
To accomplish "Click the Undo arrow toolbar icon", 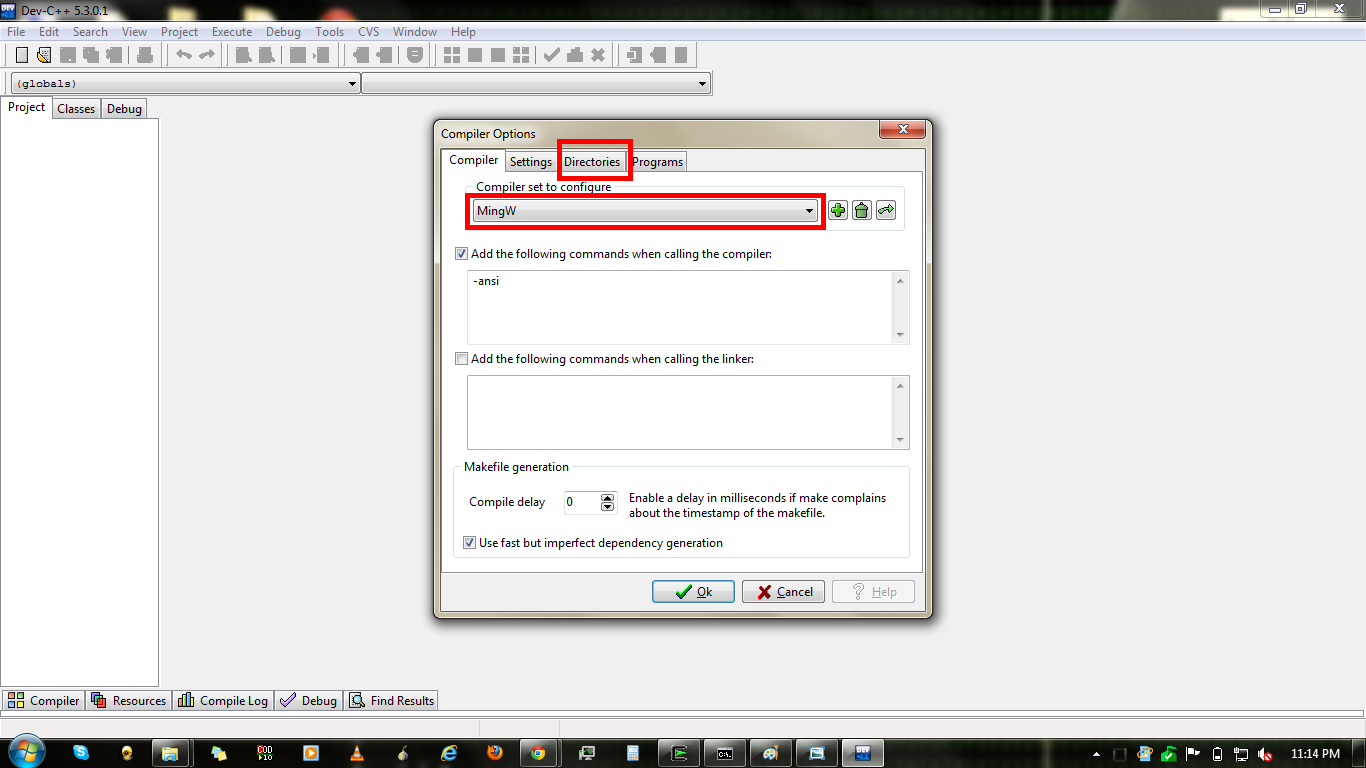I will pos(184,55).
